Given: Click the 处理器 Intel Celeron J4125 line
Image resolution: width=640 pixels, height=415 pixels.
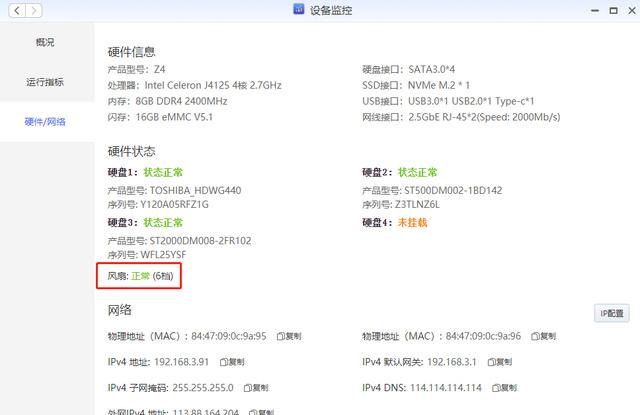Looking at the screenshot, I should 194,85.
